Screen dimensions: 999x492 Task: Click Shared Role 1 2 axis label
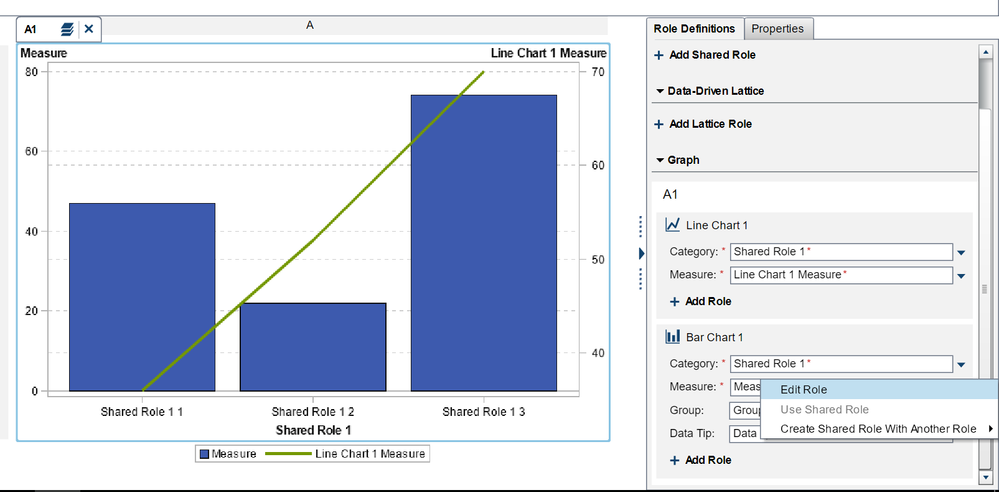(x=313, y=412)
